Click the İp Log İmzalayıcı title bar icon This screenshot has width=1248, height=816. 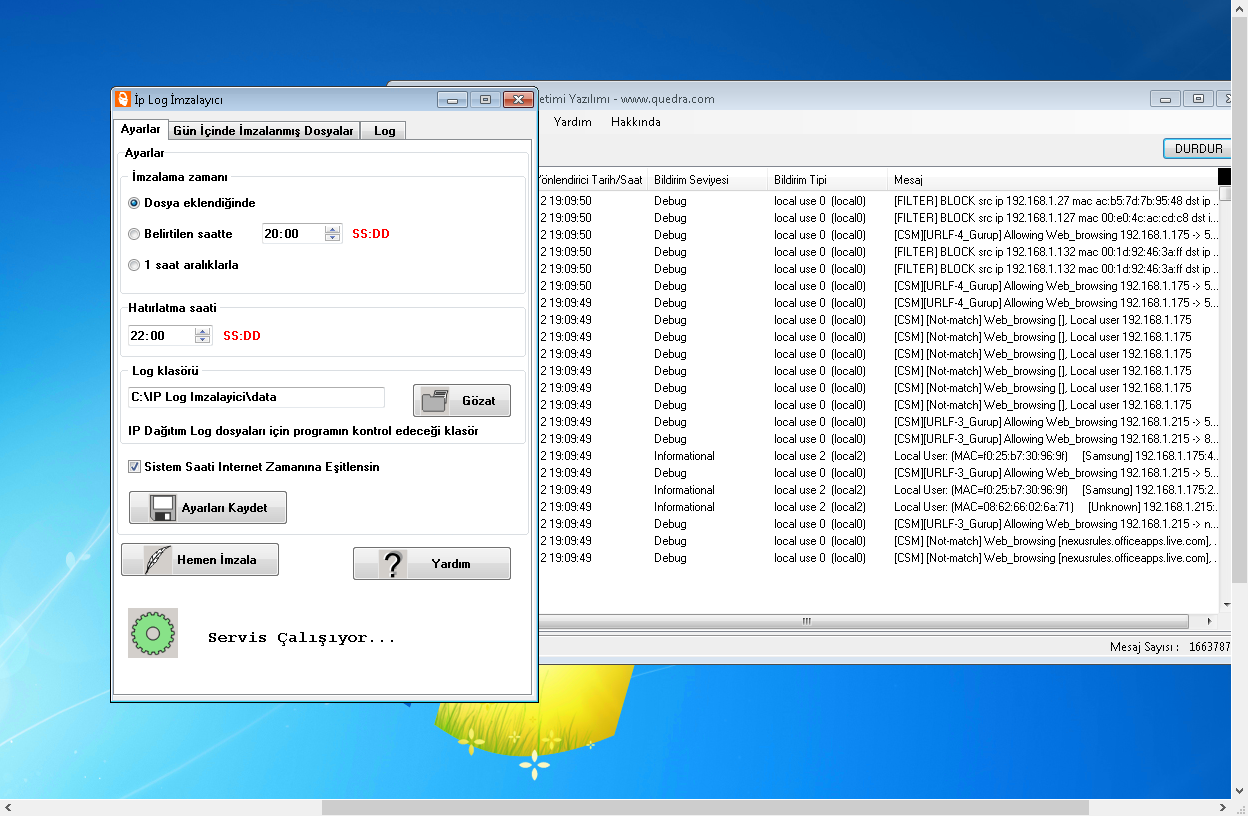[x=123, y=99]
